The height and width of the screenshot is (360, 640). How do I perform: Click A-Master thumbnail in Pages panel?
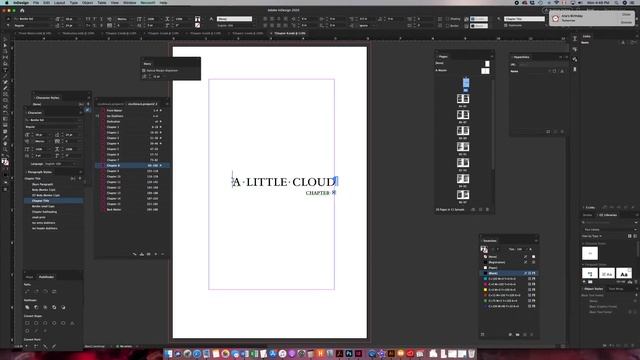coord(485,71)
